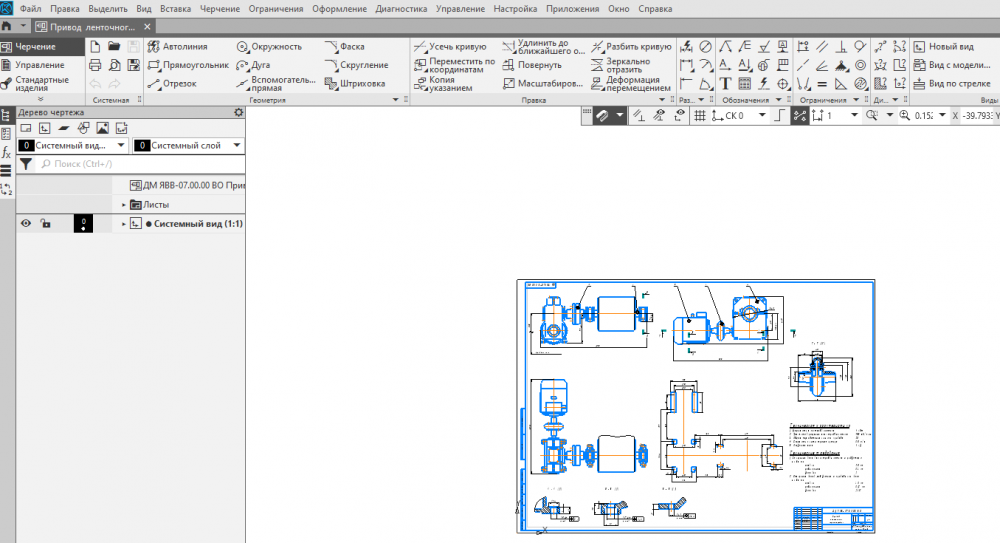Viewport: 1000px width, 543px height.
Task: Expand the Листы tree node
Action: click(x=123, y=204)
